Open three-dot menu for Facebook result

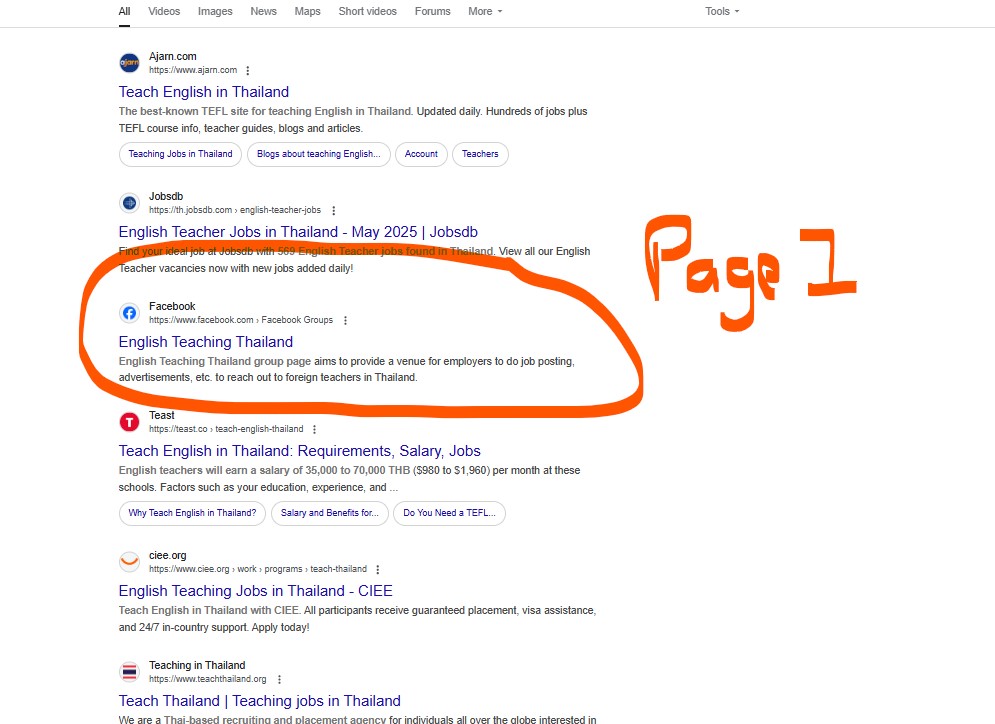pos(345,320)
